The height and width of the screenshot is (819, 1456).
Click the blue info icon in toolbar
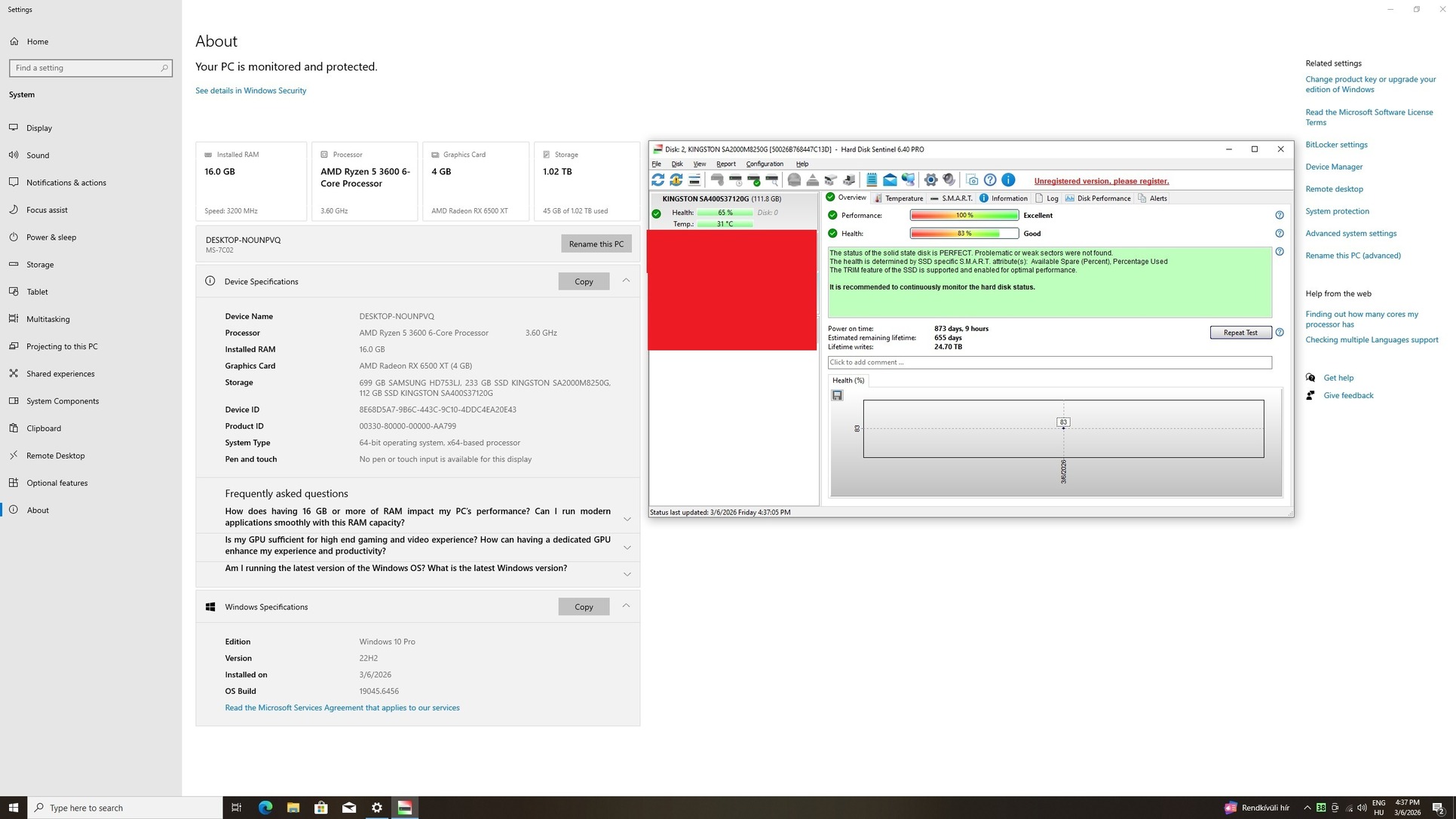[x=1008, y=180]
